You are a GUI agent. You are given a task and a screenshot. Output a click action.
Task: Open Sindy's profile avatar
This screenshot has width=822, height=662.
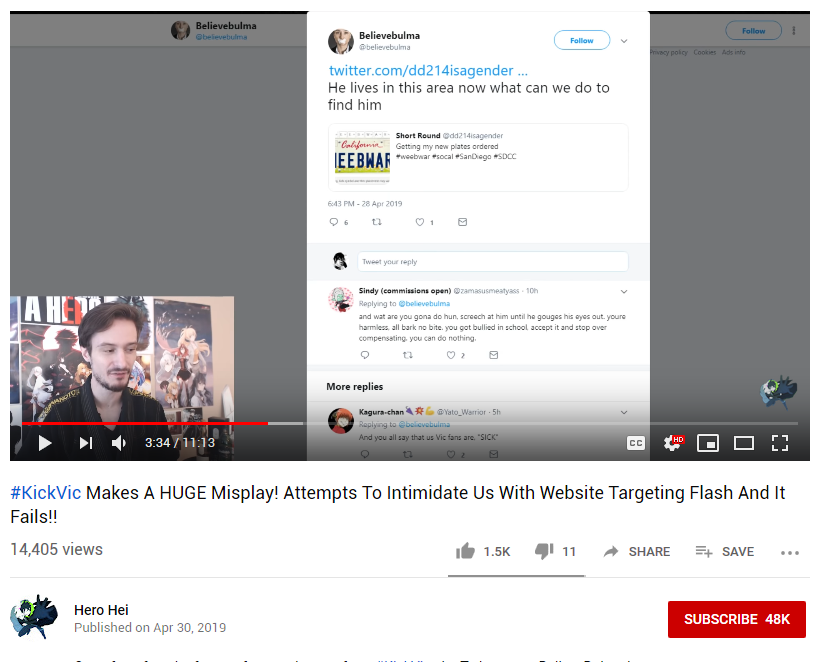coord(341,299)
